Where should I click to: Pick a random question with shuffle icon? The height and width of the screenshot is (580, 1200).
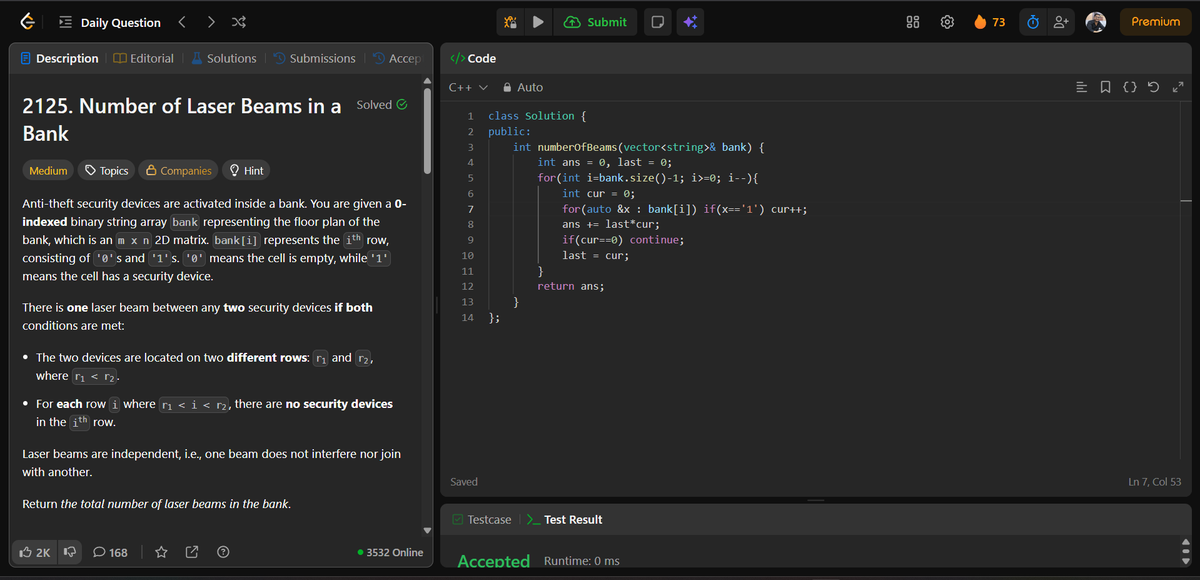click(240, 22)
